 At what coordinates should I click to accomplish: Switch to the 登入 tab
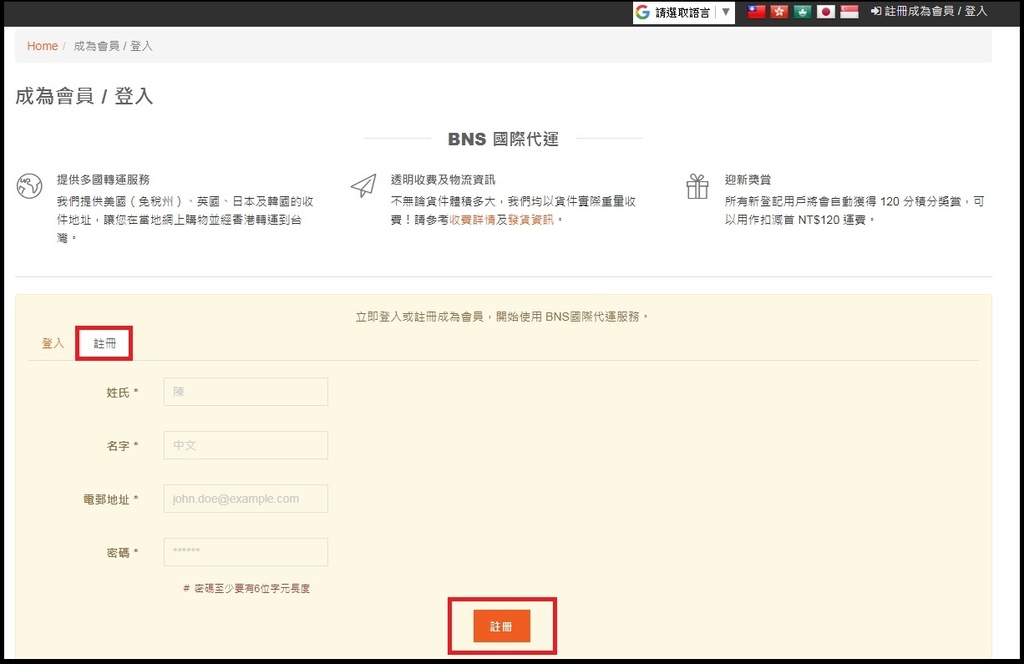(53, 343)
